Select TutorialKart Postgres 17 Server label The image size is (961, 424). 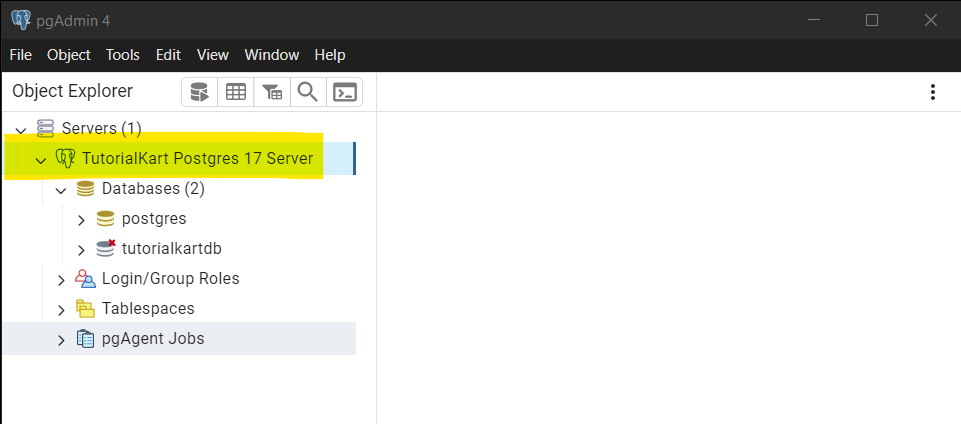pyautogui.click(x=197, y=159)
